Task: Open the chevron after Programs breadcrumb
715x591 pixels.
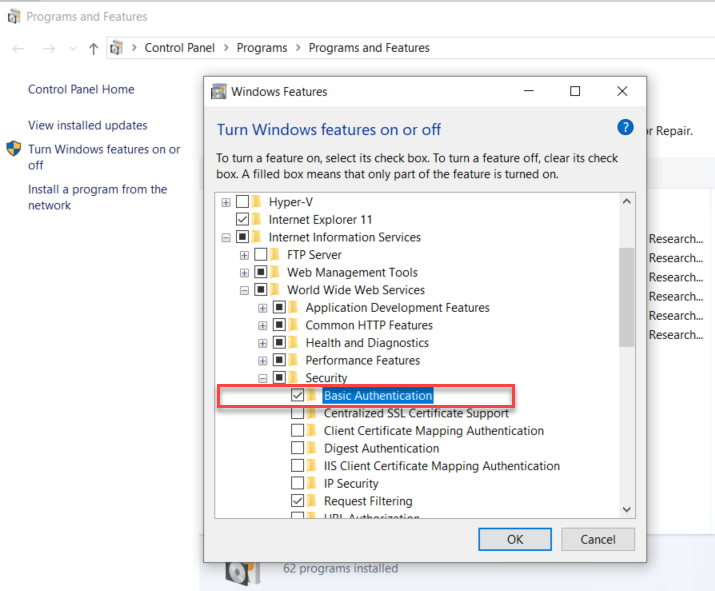Action: [x=298, y=48]
